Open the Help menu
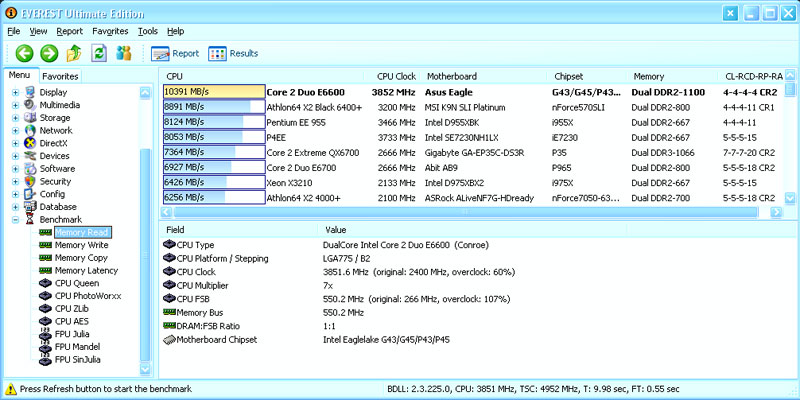 tap(176, 31)
